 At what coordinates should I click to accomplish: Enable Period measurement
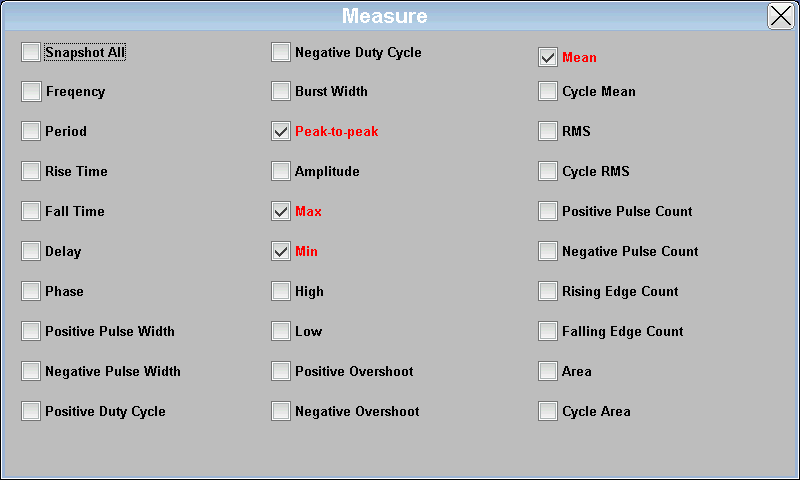[31, 131]
